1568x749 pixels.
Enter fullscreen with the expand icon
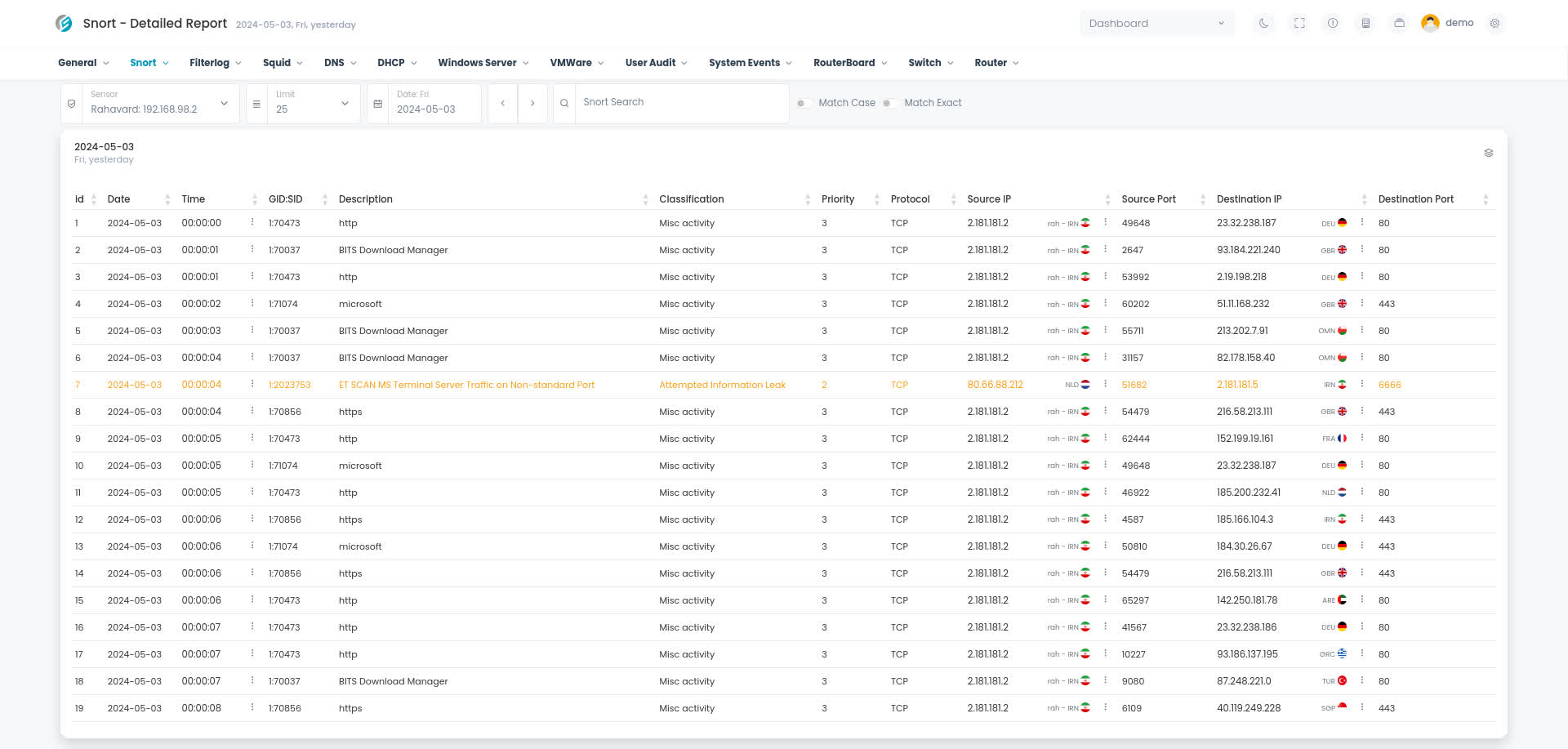tap(1299, 24)
